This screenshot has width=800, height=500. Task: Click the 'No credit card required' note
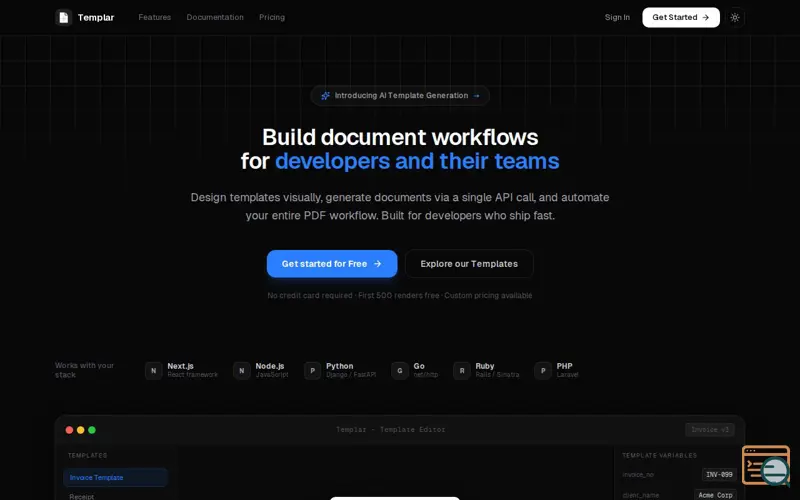310,295
